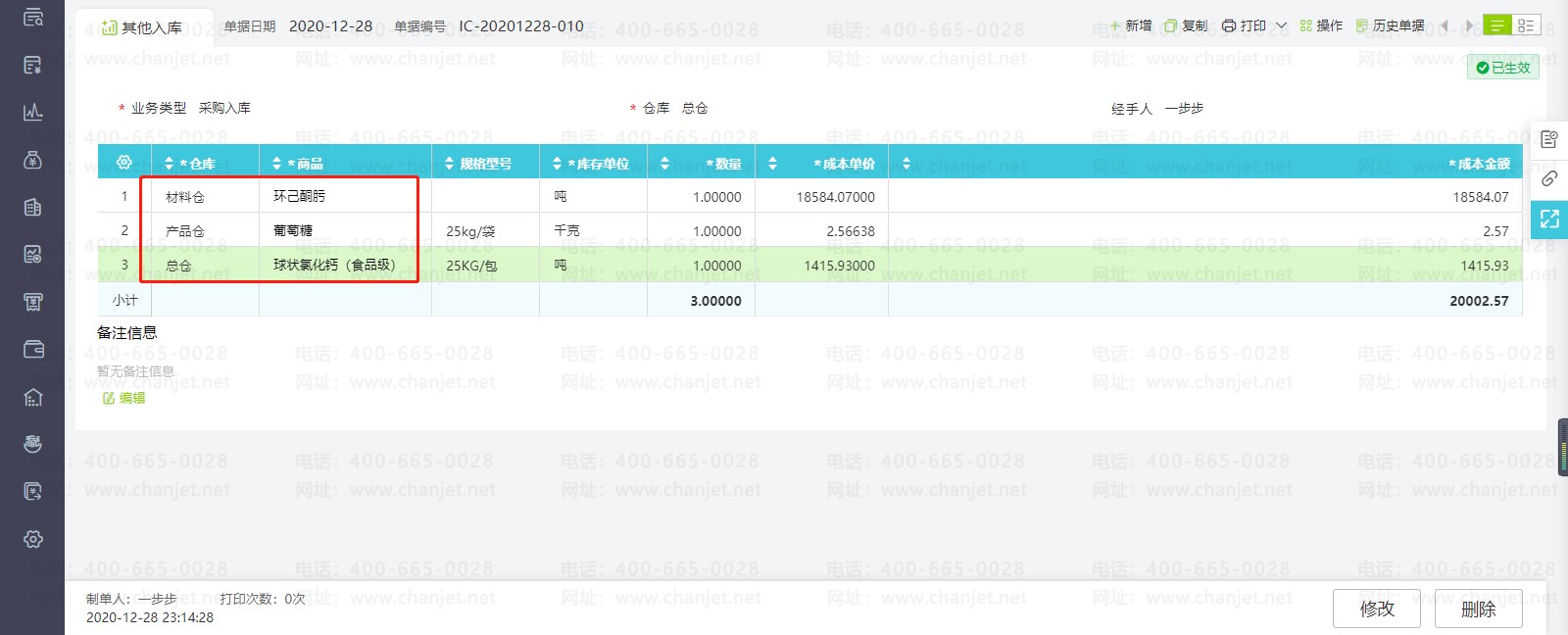Go to previous document arrow
This screenshot has height=635, width=1568.
click(1445, 25)
